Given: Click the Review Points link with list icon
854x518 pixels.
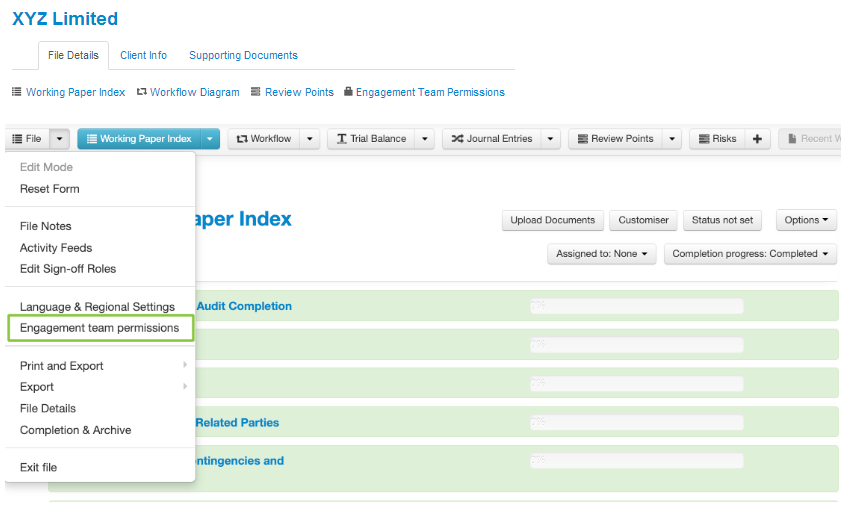Looking at the screenshot, I should pyautogui.click(x=291, y=92).
